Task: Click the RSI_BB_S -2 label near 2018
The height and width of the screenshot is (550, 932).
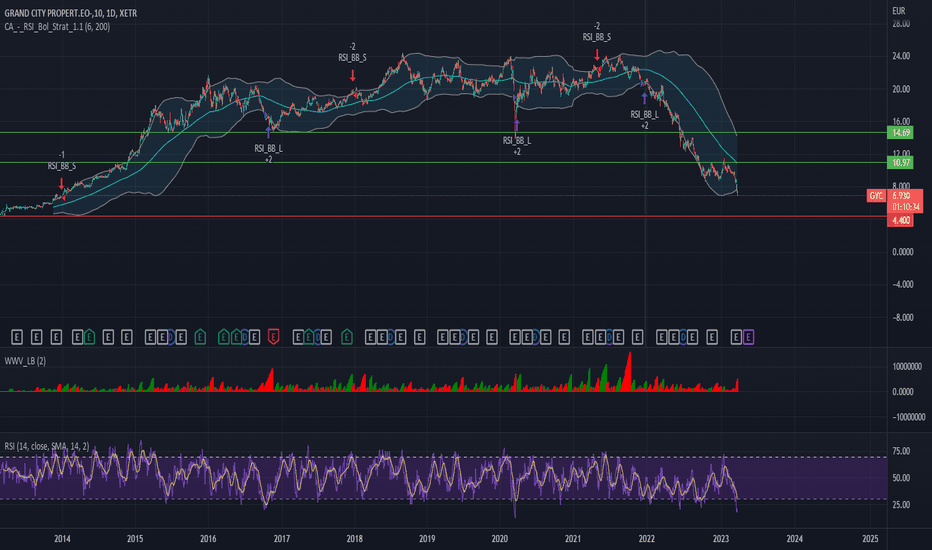Action: [352, 52]
